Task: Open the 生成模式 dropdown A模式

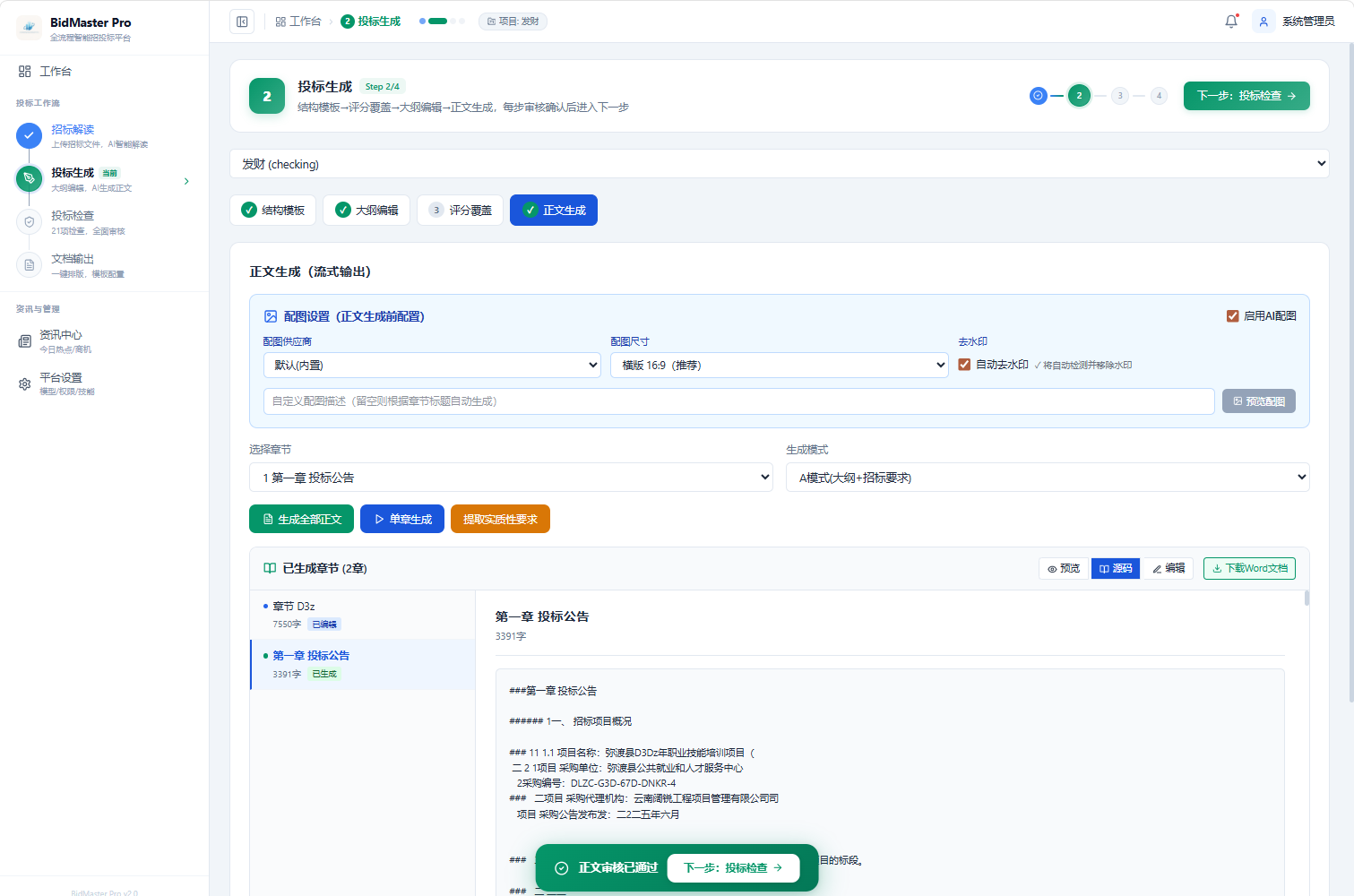Action: pyautogui.click(x=1048, y=478)
